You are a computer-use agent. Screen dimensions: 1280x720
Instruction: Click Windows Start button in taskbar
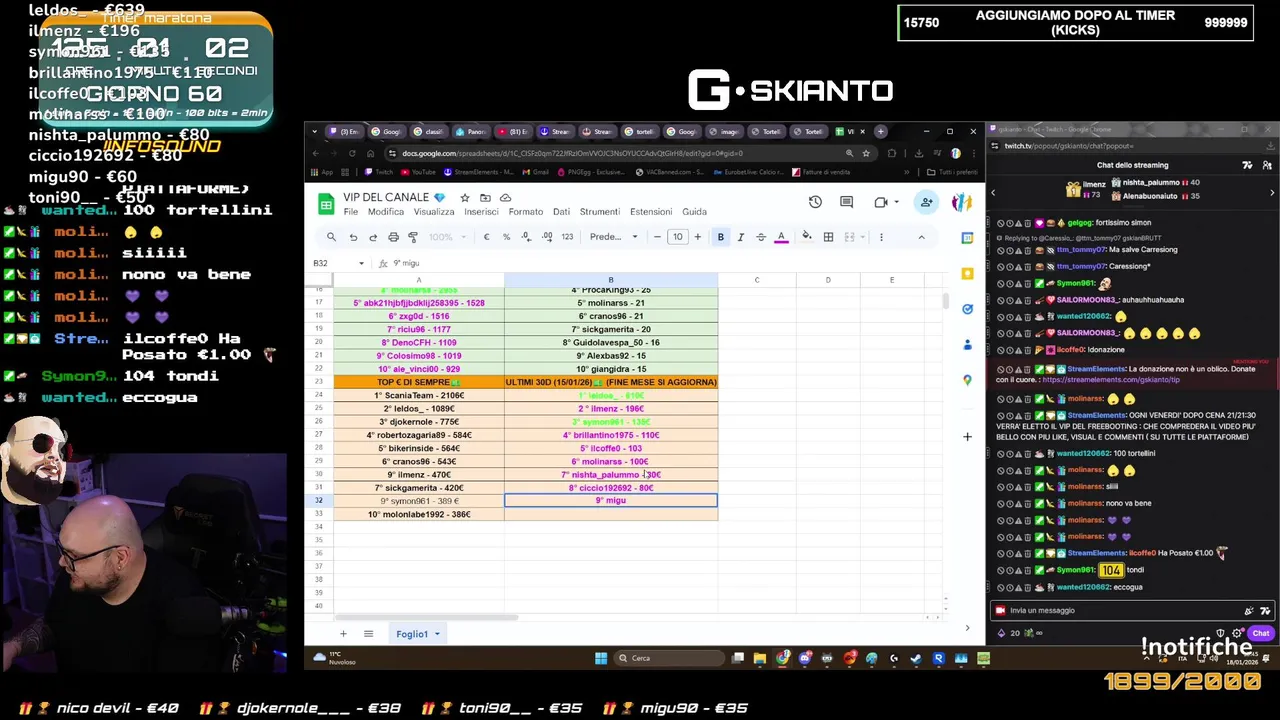(601, 658)
